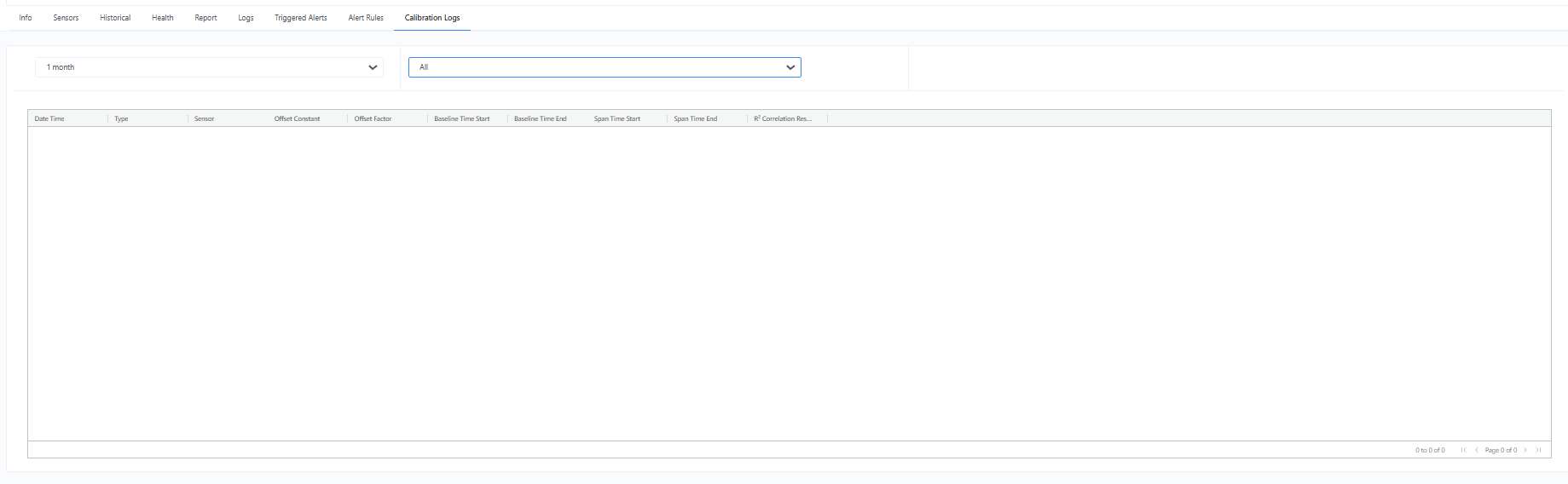Sort by Date Time column
This screenshot has height=484, width=1568.
click(x=49, y=118)
